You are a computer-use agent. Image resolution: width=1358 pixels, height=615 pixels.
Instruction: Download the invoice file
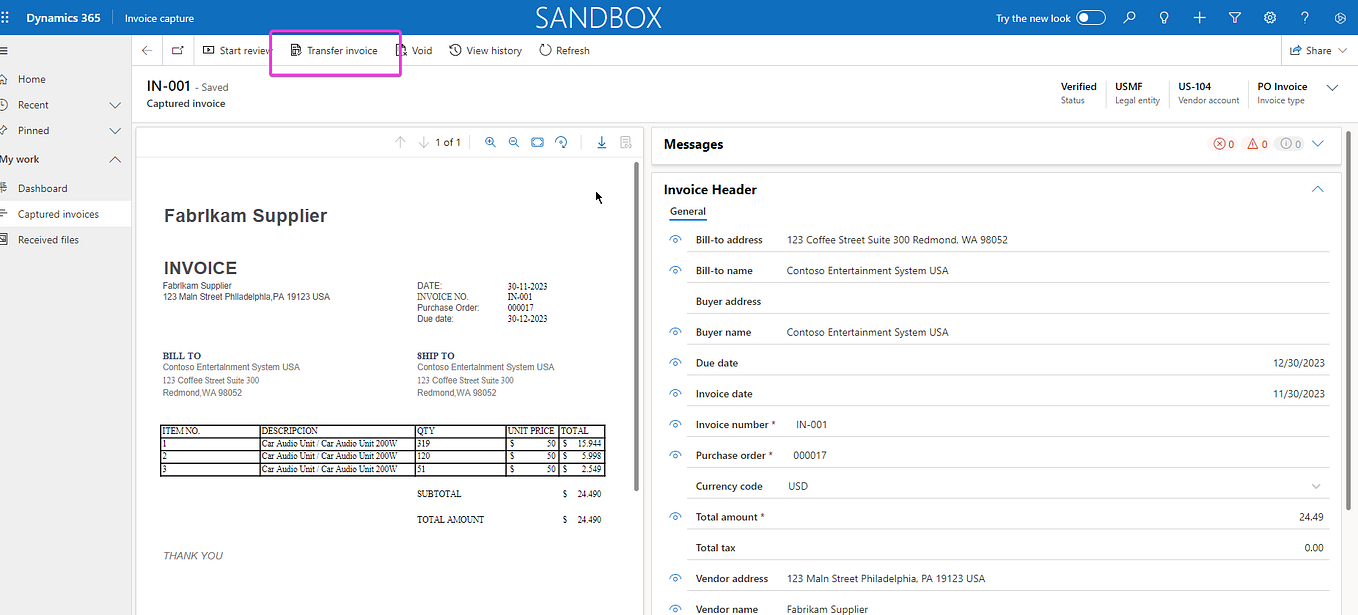(x=601, y=142)
